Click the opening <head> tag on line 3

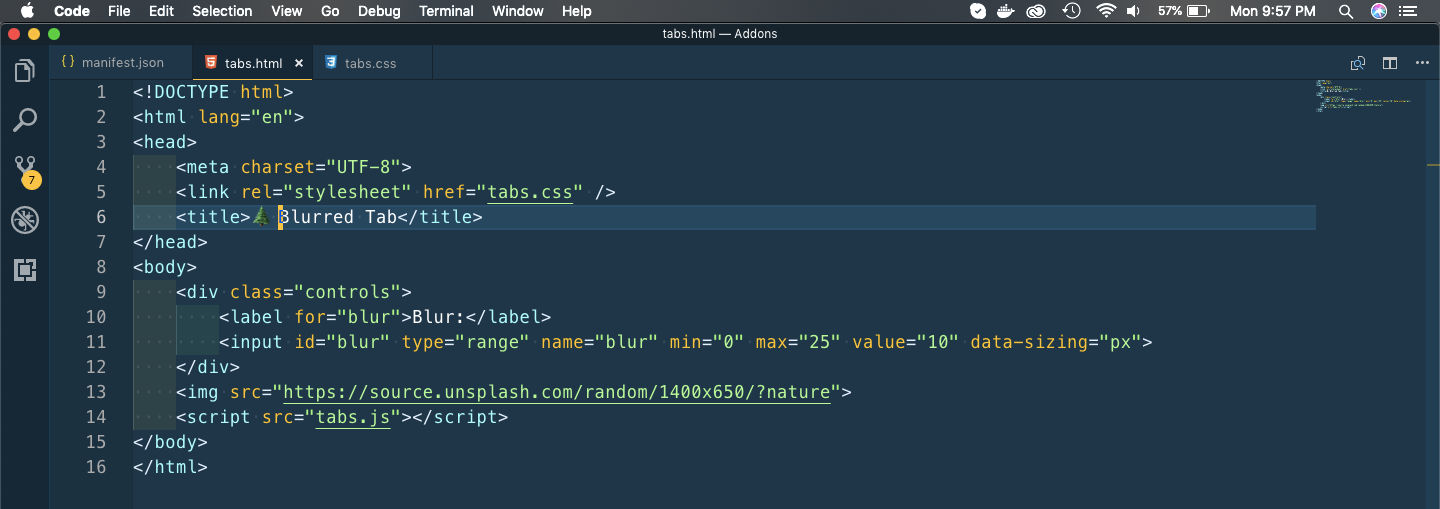(x=165, y=142)
